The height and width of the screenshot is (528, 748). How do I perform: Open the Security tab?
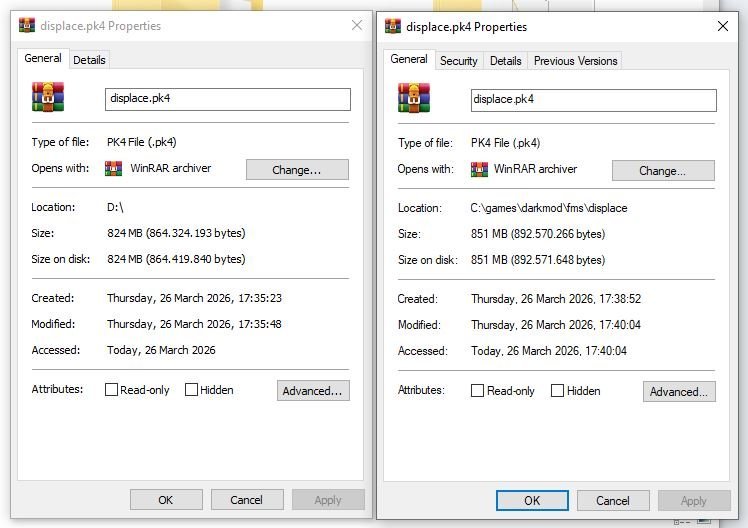pyautogui.click(x=459, y=61)
